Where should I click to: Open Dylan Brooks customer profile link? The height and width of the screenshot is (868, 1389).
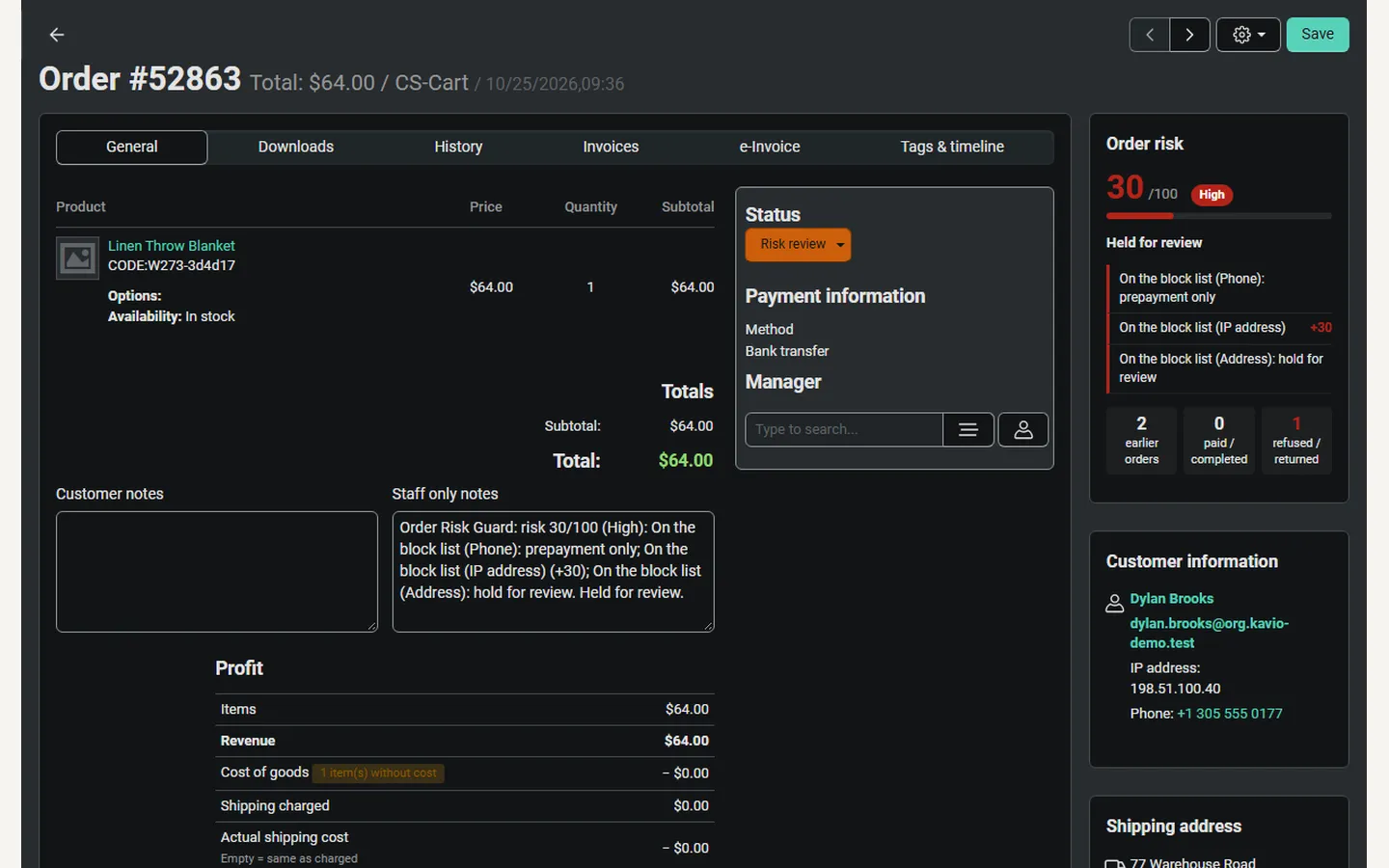tap(1172, 599)
